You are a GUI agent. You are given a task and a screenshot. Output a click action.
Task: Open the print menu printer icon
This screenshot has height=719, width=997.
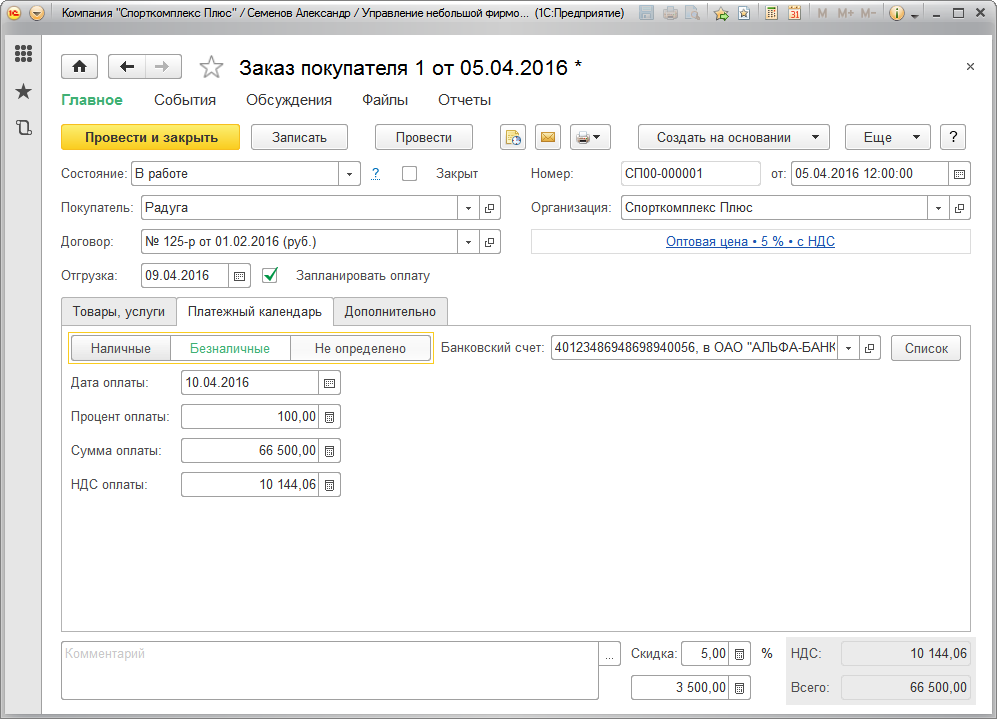pos(590,137)
